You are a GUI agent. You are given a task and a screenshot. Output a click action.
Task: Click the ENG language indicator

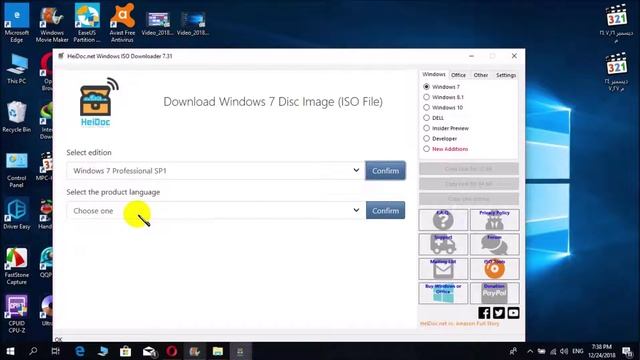tap(578, 351)
